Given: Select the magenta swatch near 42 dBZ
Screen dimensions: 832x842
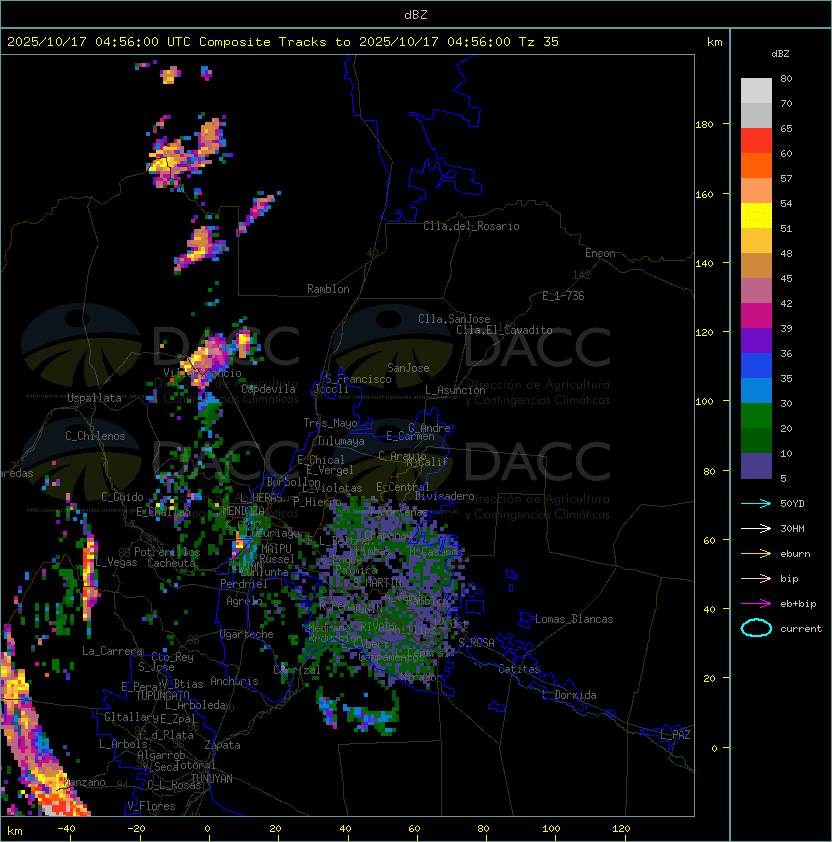Looking at the screenshot, I should 756,315.
